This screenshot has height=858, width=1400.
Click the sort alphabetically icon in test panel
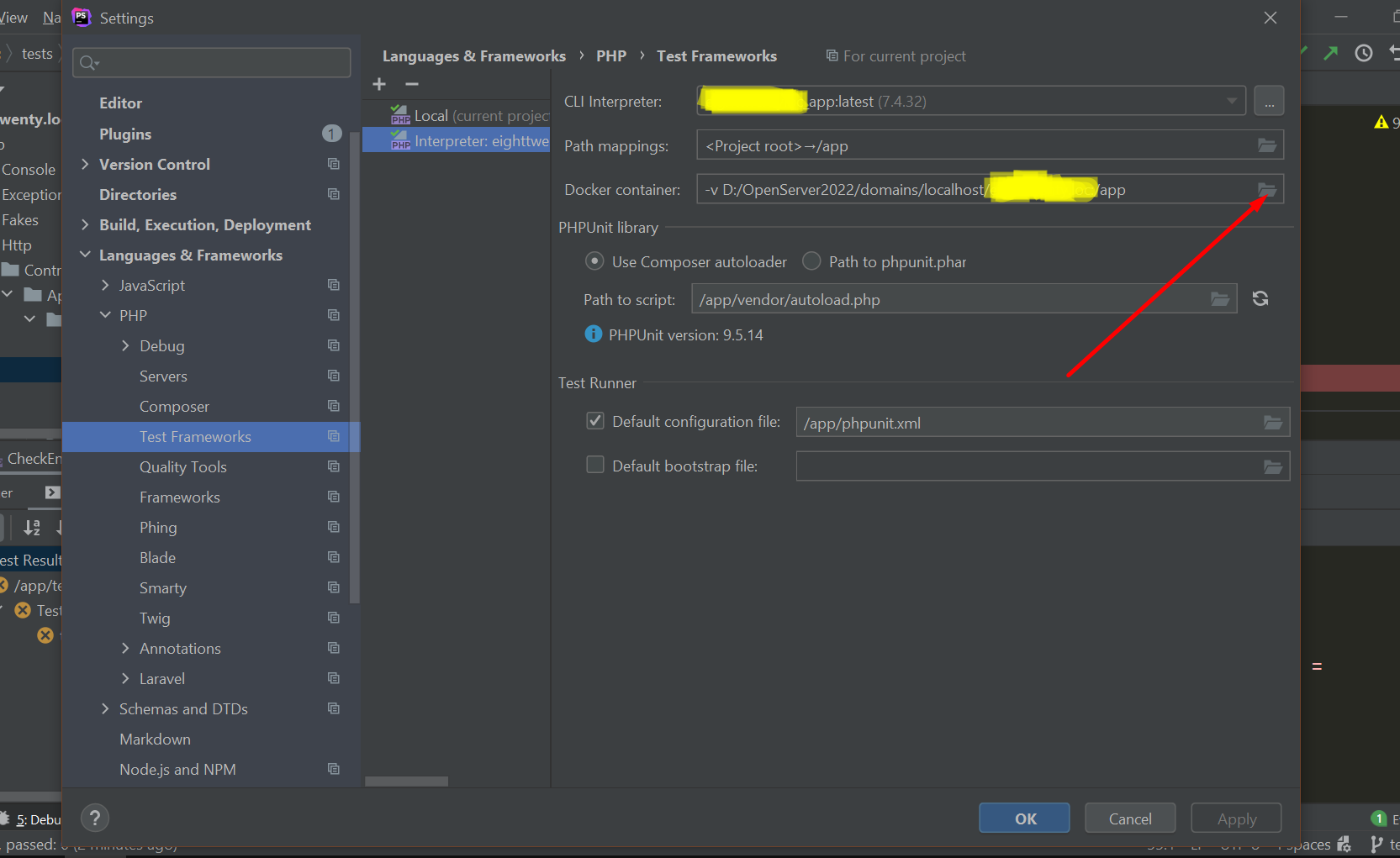[32, 528]
